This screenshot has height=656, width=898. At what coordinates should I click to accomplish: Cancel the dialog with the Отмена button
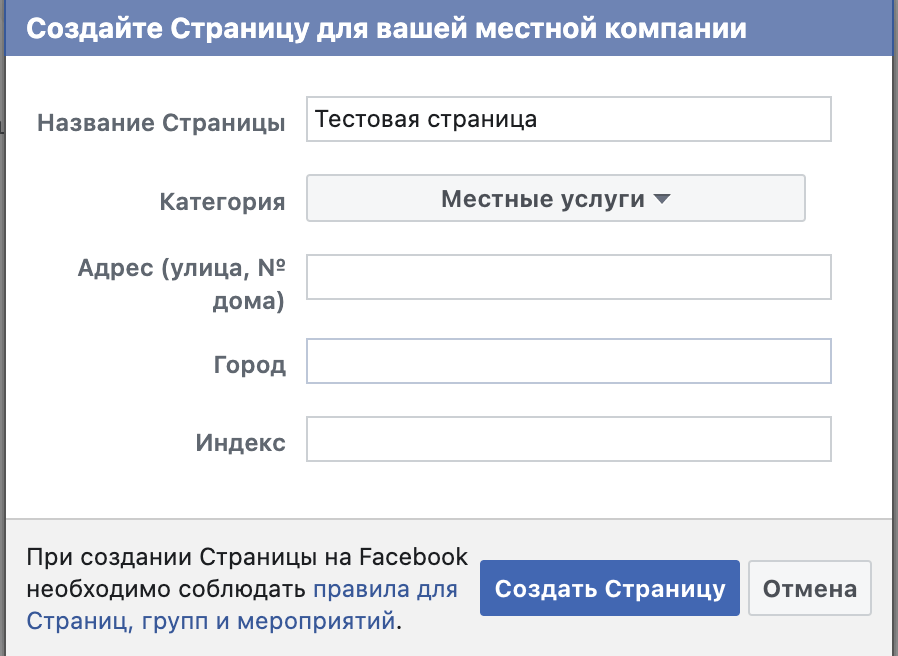809,588
